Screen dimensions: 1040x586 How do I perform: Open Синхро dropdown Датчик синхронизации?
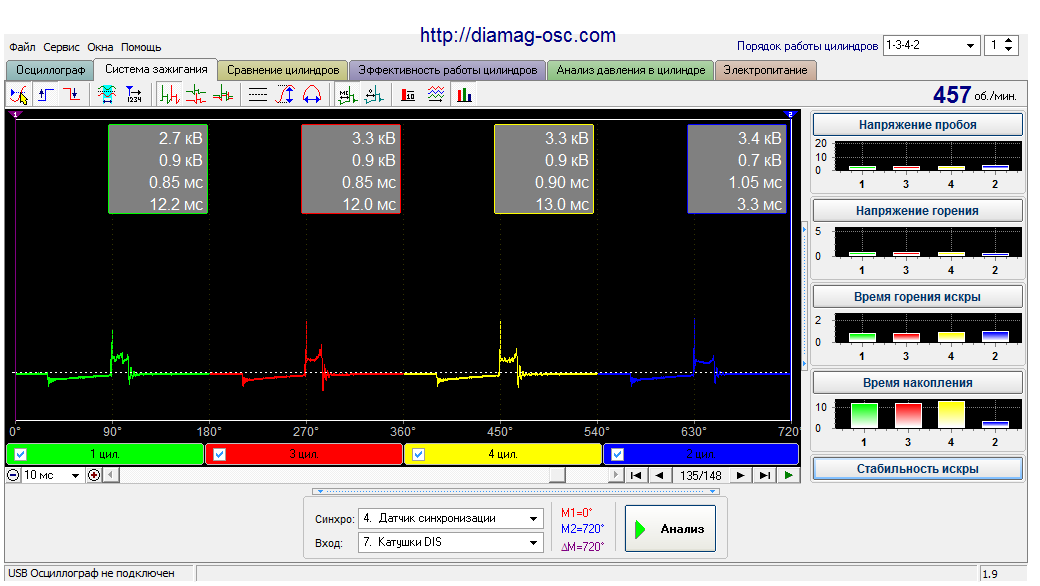450,518
